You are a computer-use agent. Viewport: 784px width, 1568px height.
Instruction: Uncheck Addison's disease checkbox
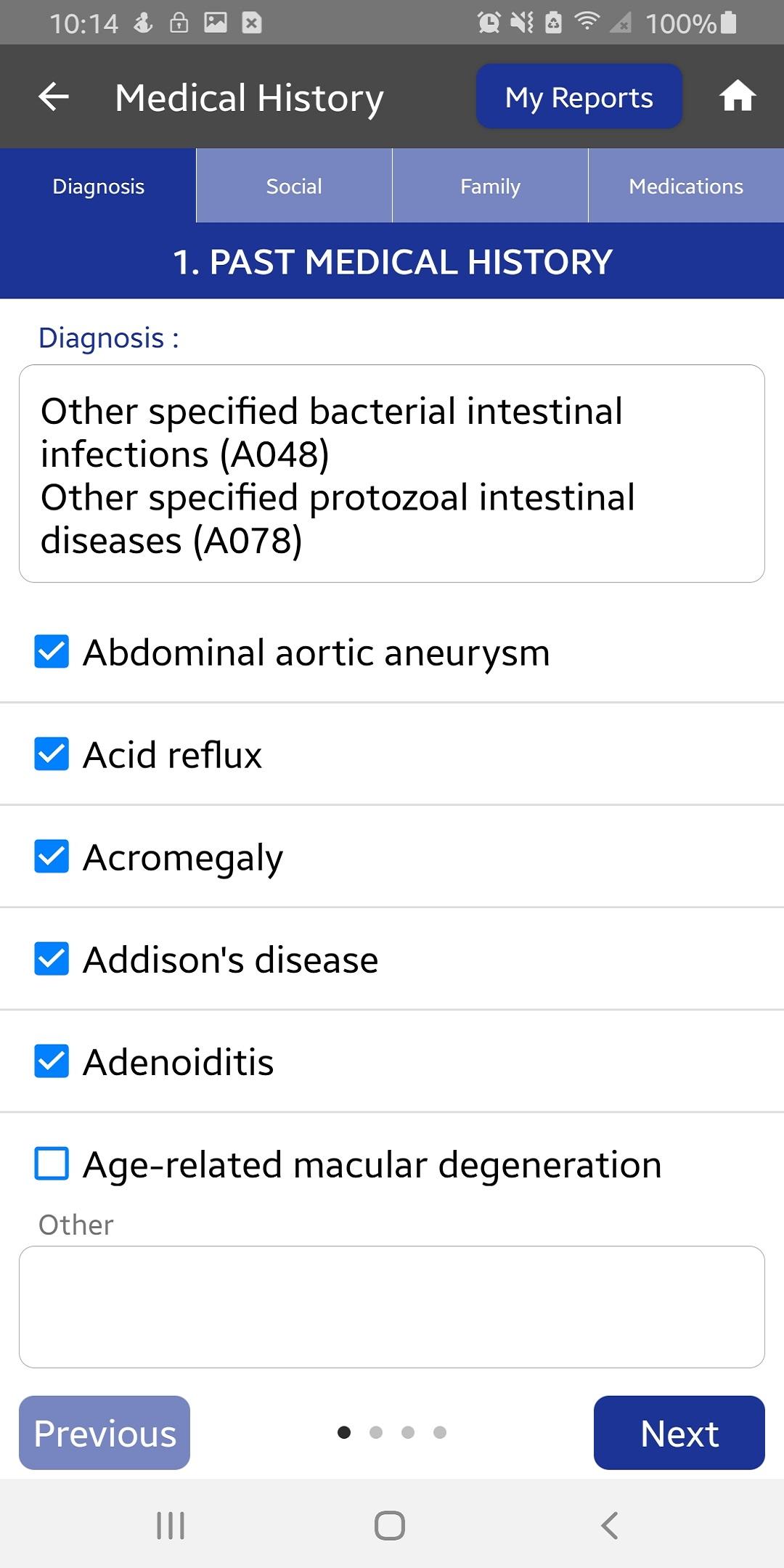pyautogui.click(x=52, y=959)
